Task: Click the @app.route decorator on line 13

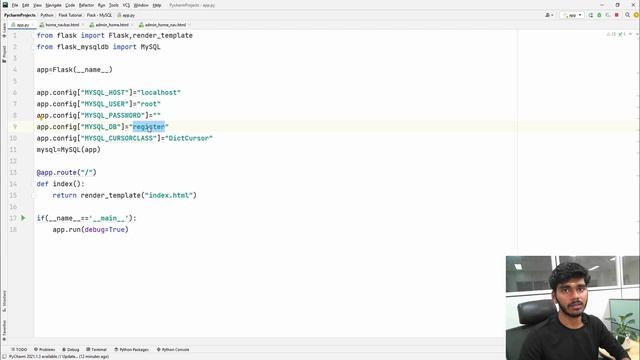Action: coord(67,173)
